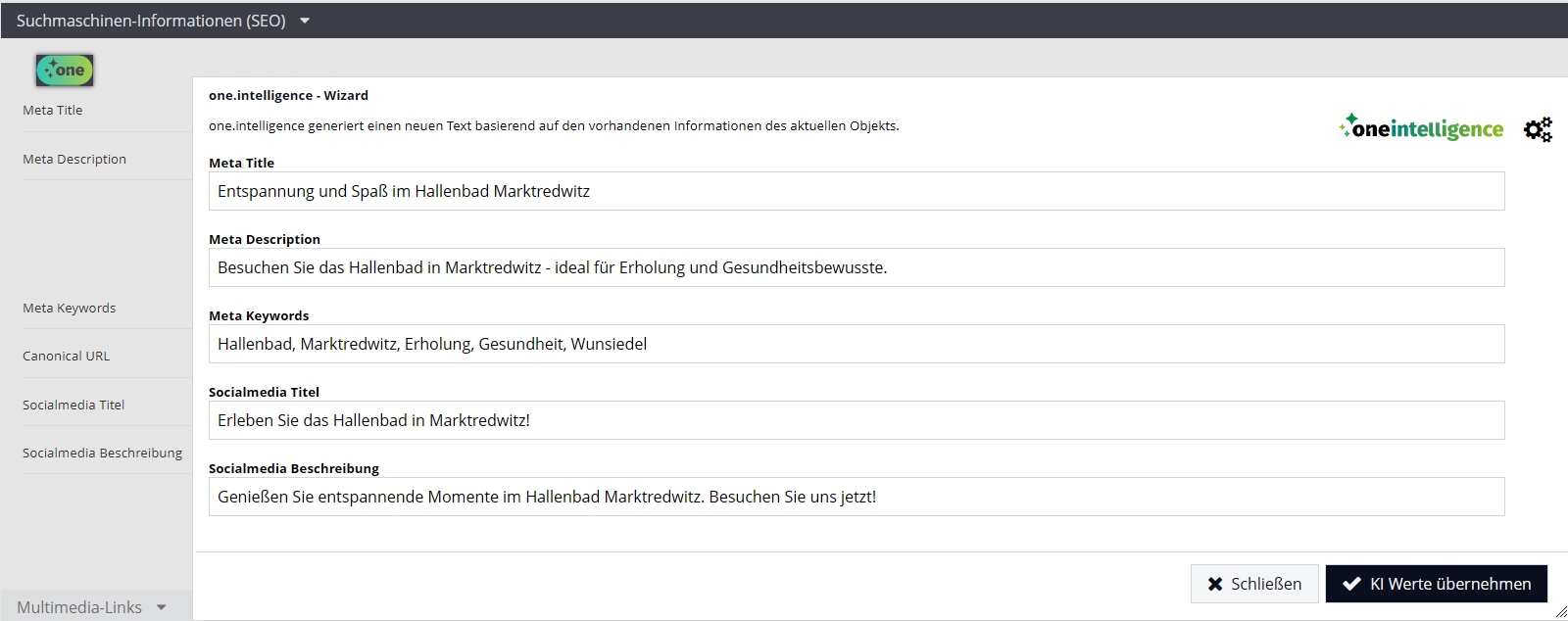Viewport: 1568px width, 621px height.
Task: Select the Meta Title sidebar label
Action: coord(53,111)
